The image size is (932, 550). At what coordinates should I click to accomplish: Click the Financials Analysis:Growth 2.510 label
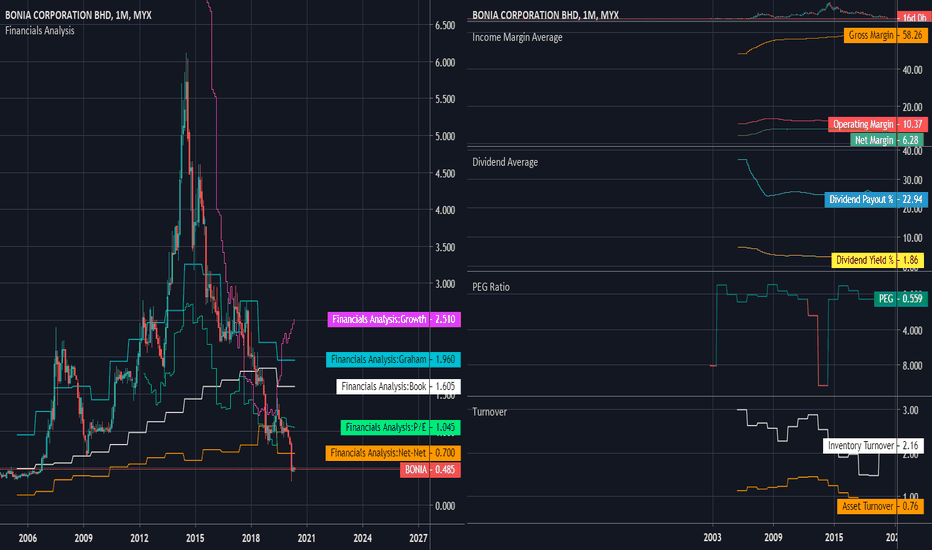pos(394,319)
